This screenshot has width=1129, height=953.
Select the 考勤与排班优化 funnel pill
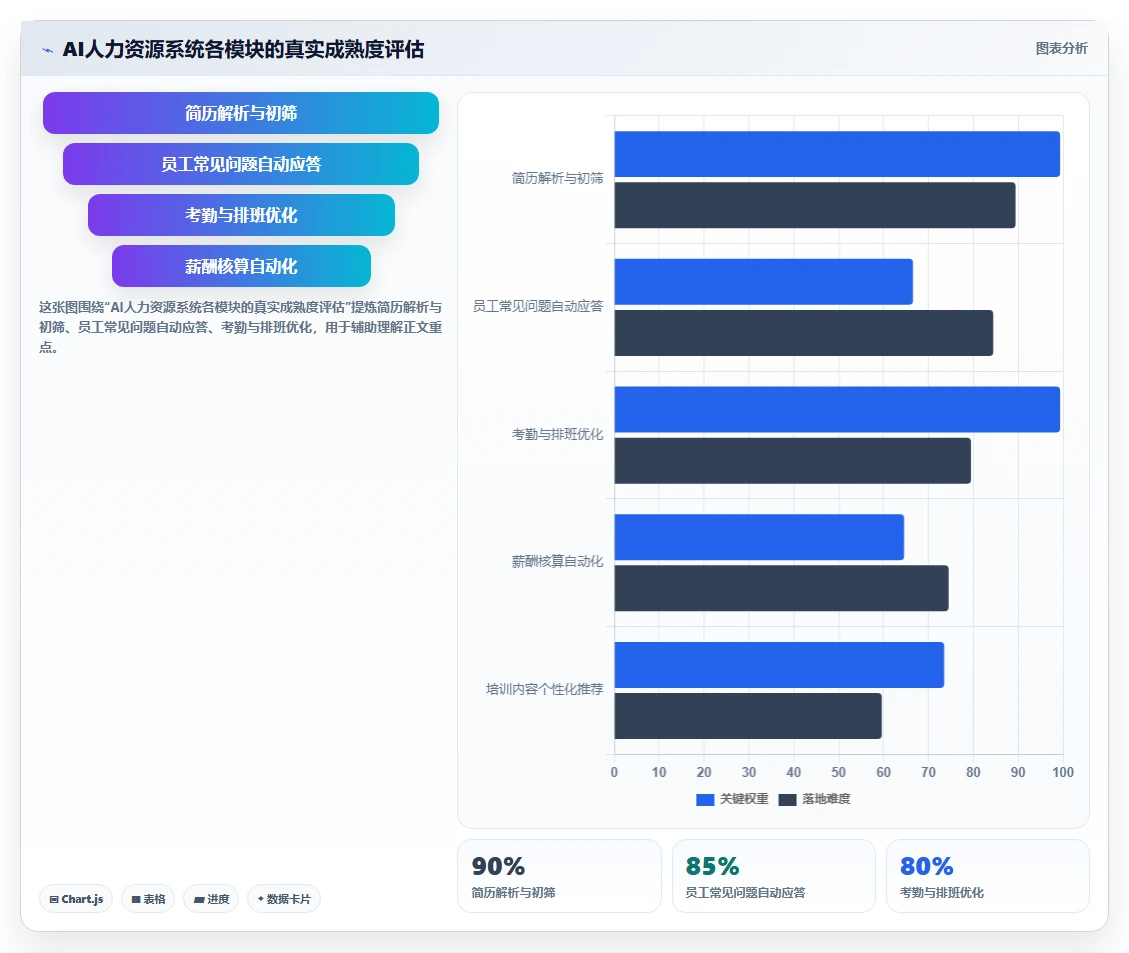pos(241,215)
